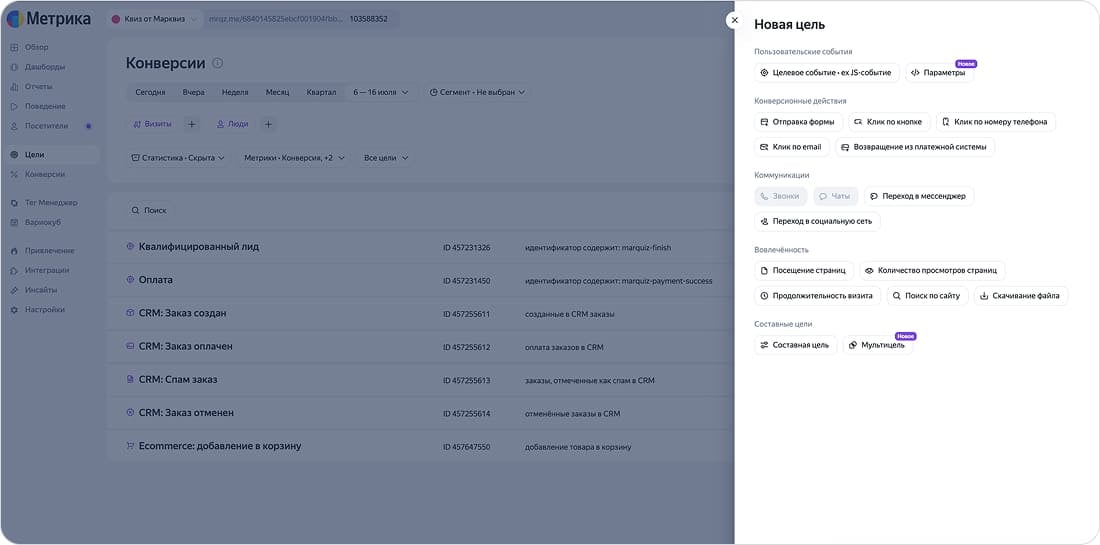Open Настройки in the sidebar

click(45, 309)
